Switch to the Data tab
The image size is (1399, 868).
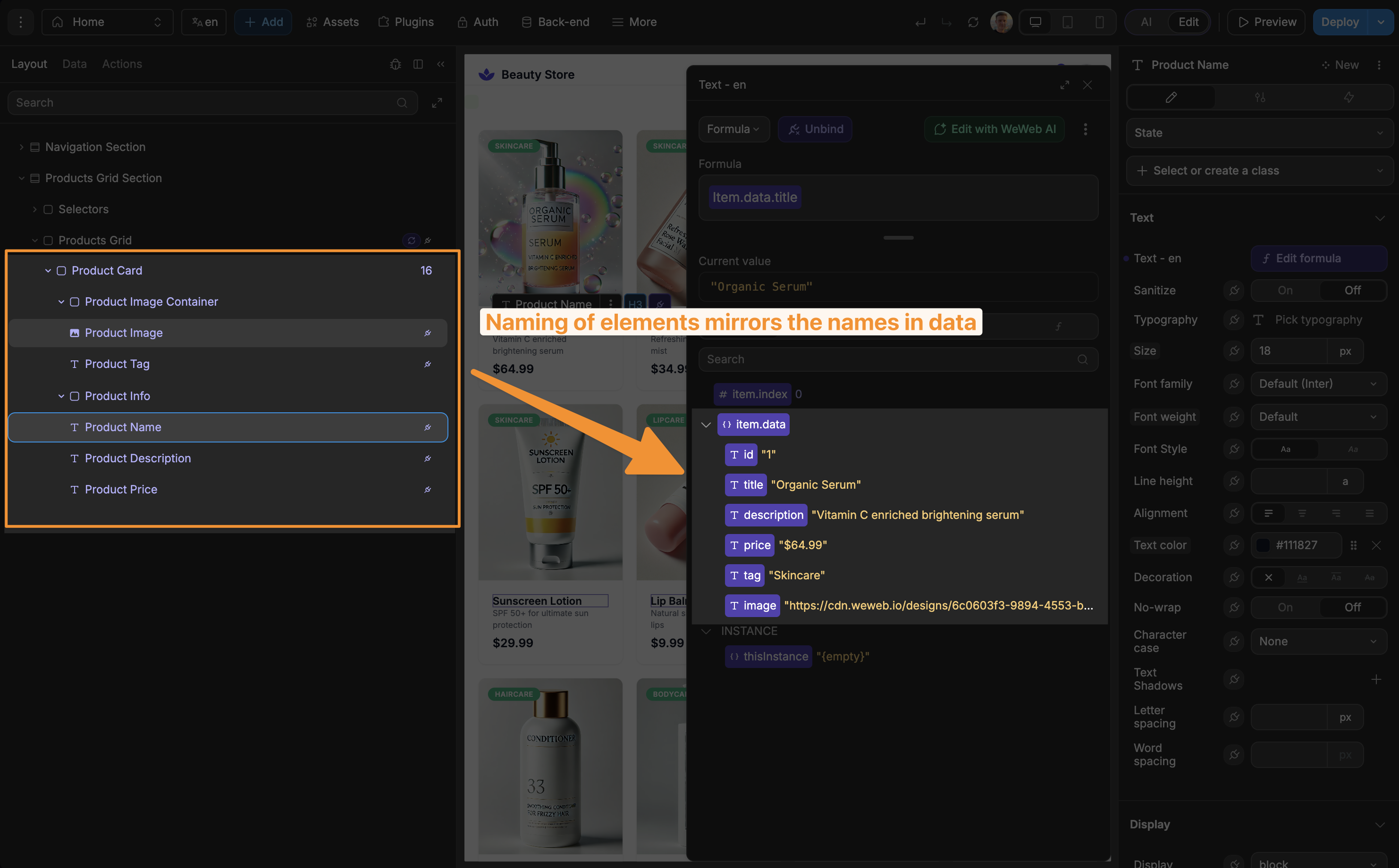pyautogui.click(x=74, y=64)
